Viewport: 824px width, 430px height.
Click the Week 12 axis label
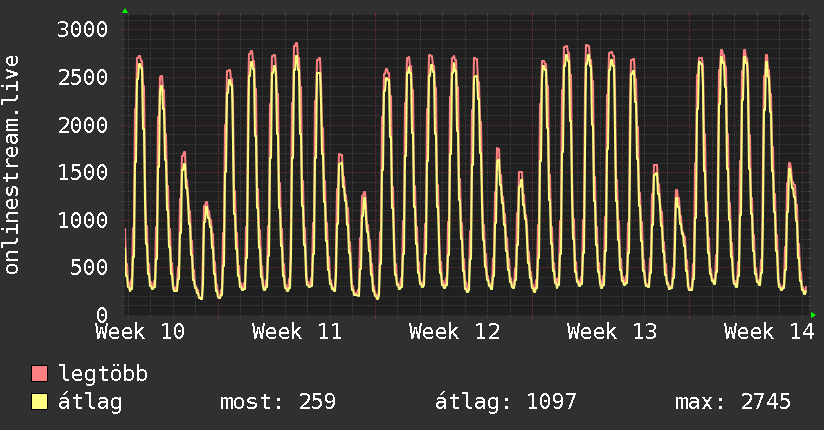[455, 332]
